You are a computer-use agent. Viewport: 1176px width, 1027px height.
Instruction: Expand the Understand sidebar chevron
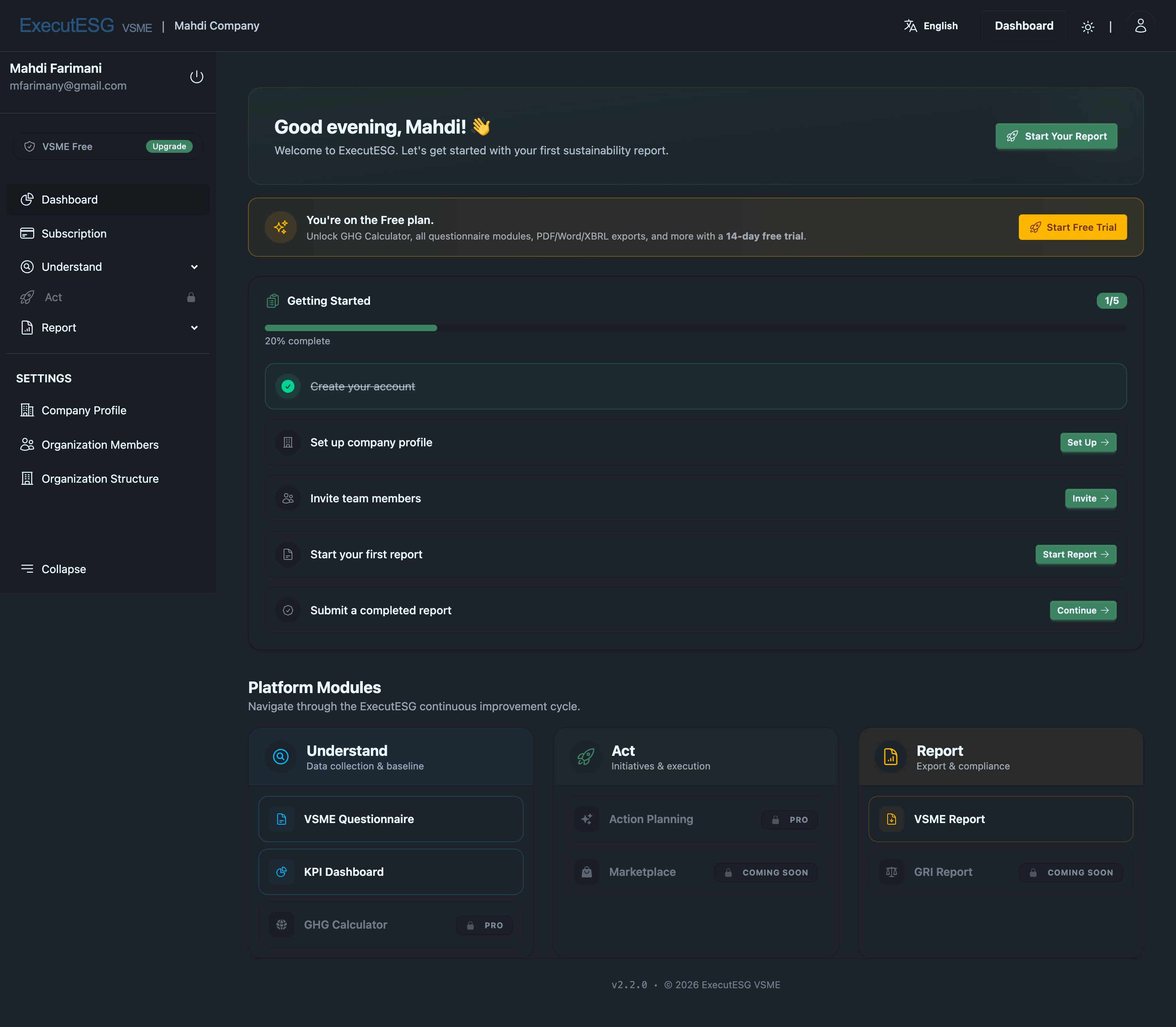tap(194, 267)
